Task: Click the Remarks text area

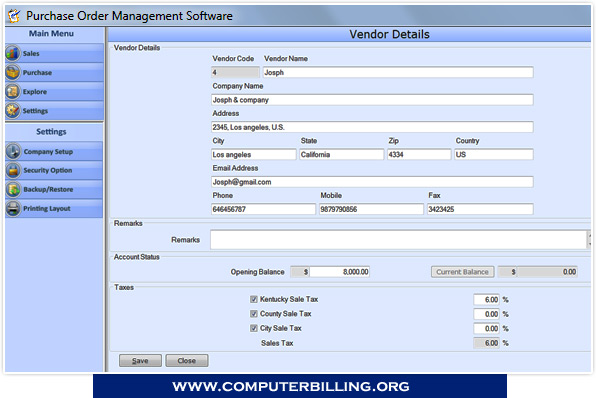Action: (399, 239)
